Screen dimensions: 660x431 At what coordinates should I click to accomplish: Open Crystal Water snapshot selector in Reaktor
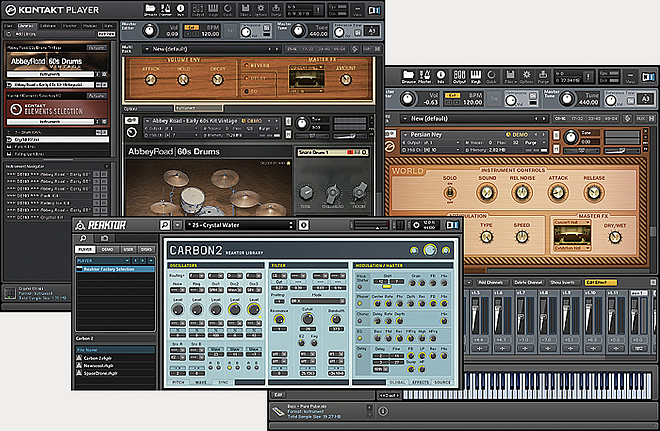coord(240,225)
